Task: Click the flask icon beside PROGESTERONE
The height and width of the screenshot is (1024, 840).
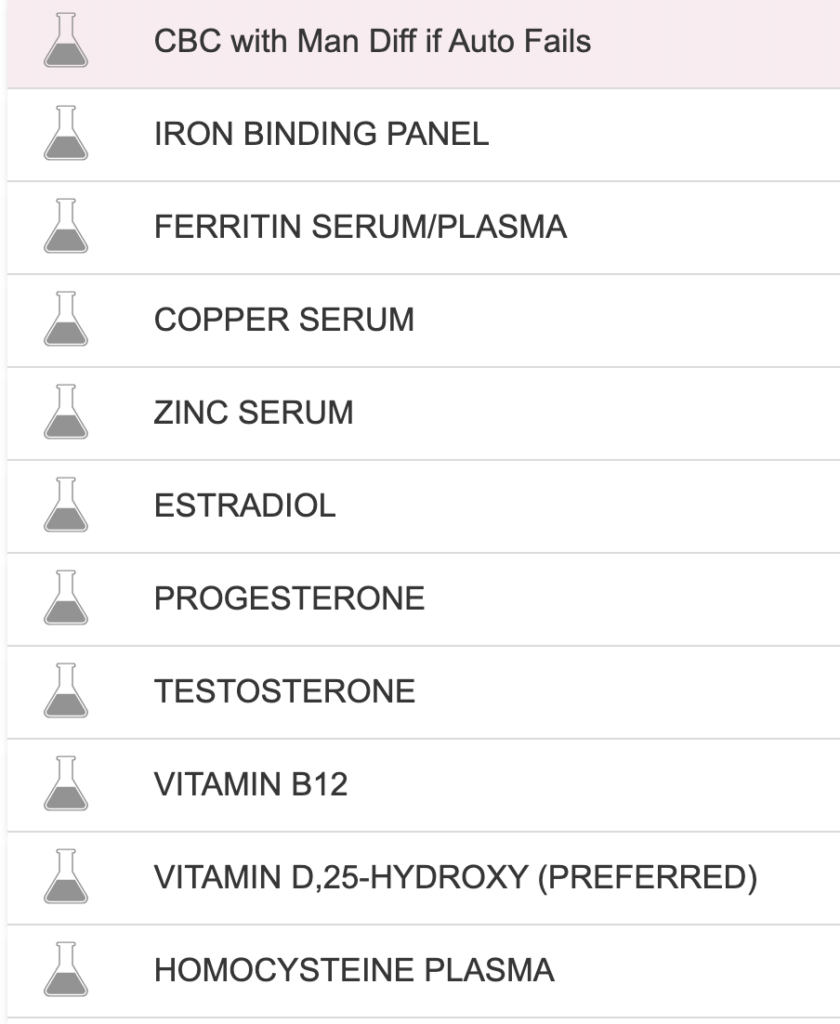Action: click(66, 597)
